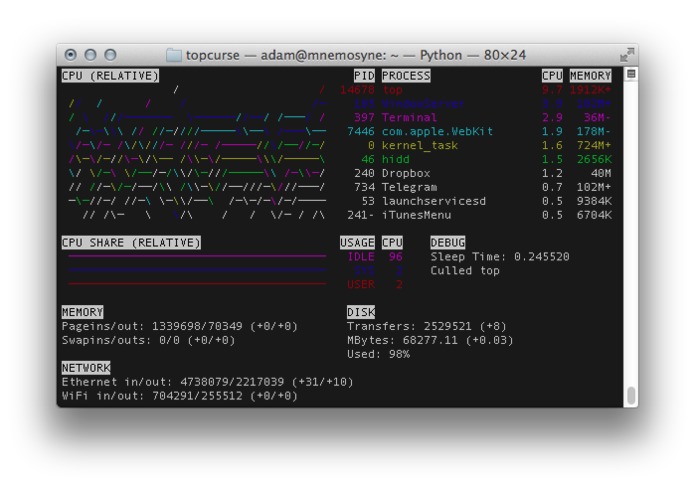Viewport: 695px width, 494px height.
Task: Click the purple IDLE share bar
Action: [197, 256]
